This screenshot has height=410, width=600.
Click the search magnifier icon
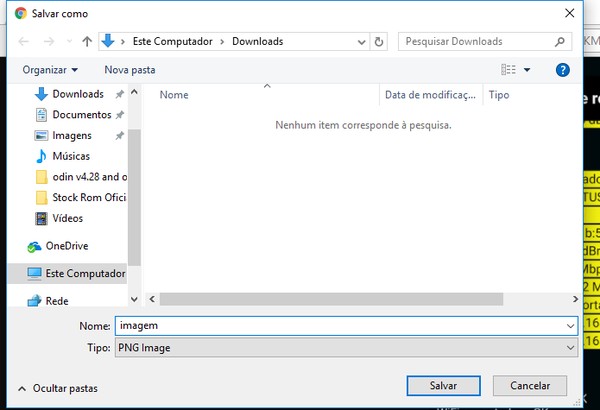[560, 41]
